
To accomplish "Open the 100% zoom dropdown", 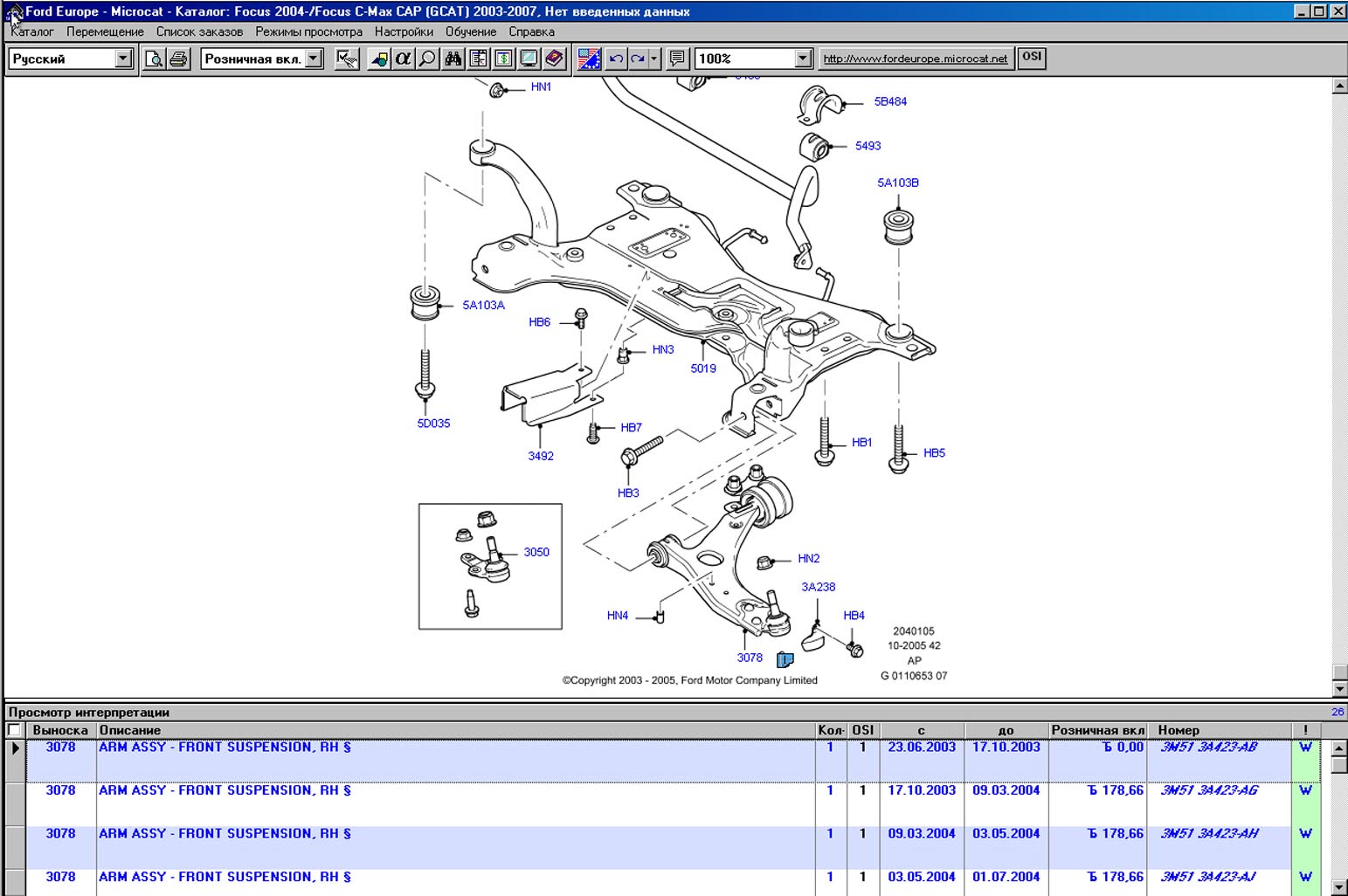I will (x=803, y=59).
